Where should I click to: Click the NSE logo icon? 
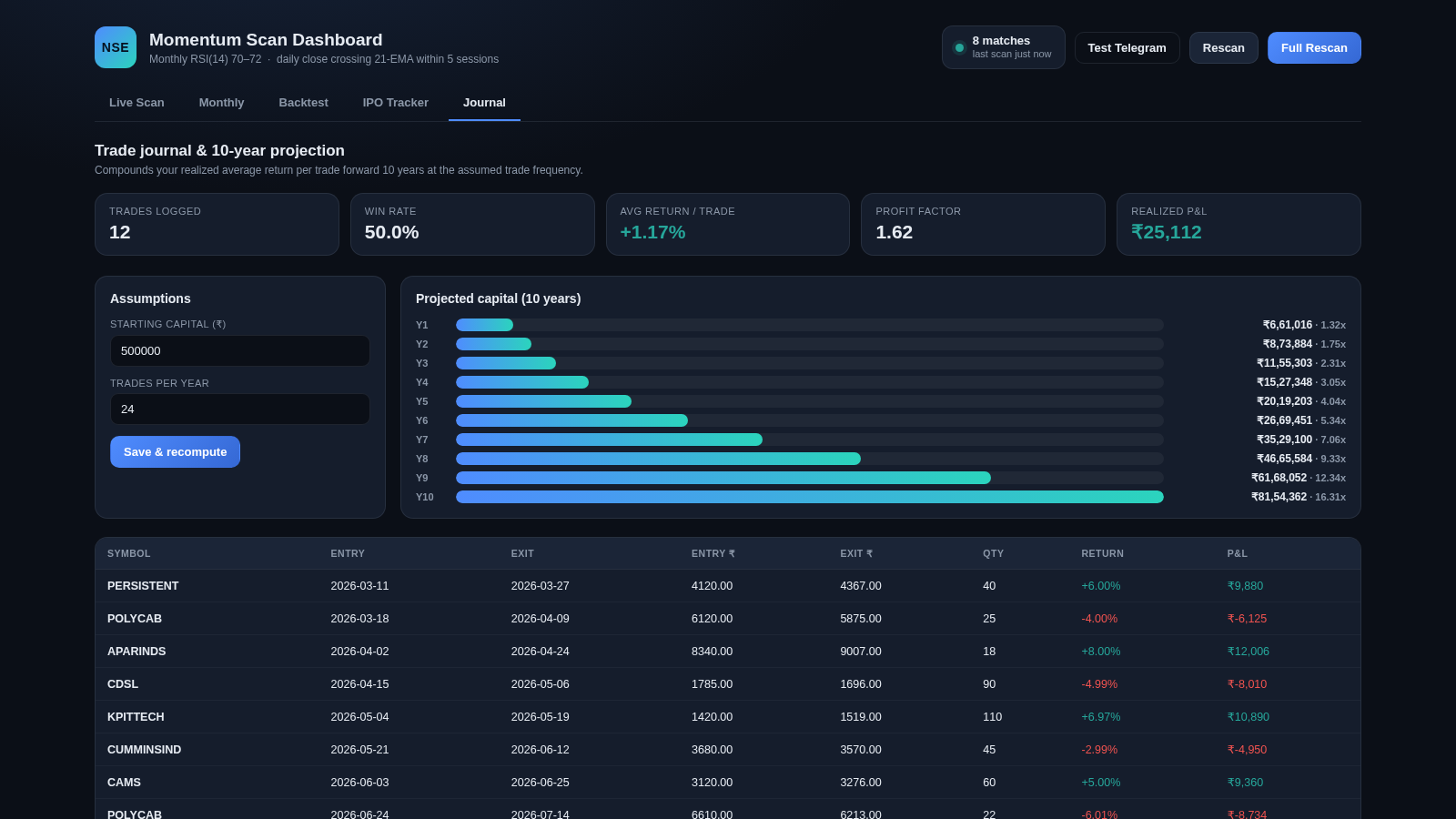[x=116, y=47]
